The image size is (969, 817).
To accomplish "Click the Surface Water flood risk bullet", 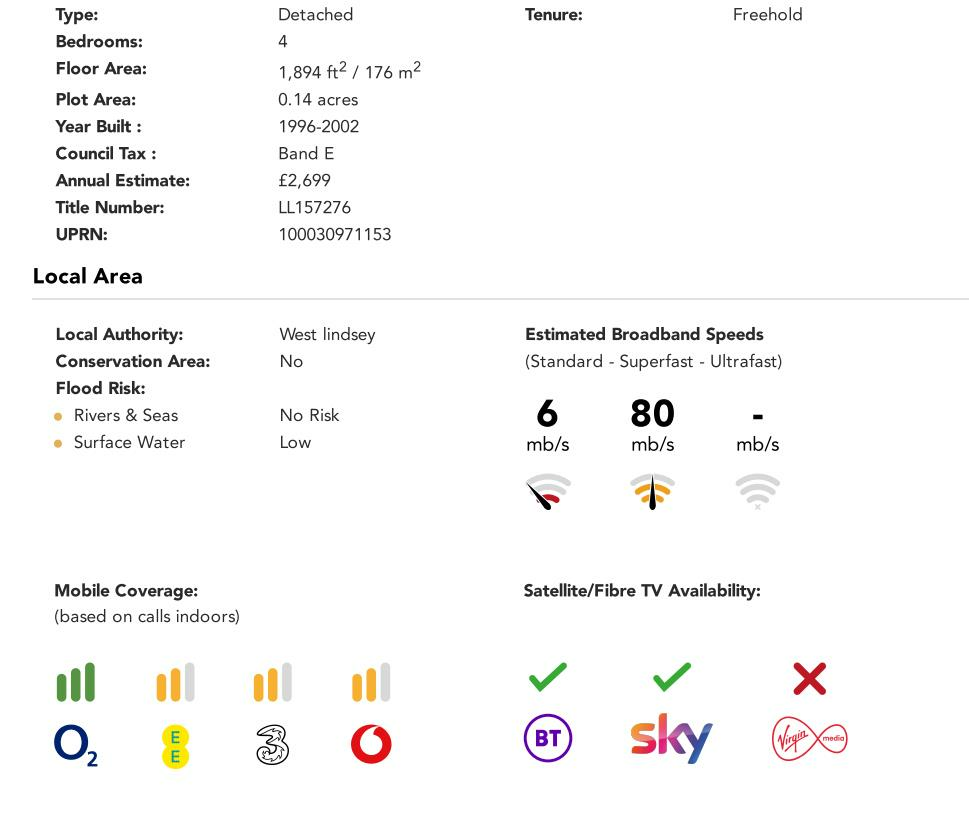I will pos(58,443).
